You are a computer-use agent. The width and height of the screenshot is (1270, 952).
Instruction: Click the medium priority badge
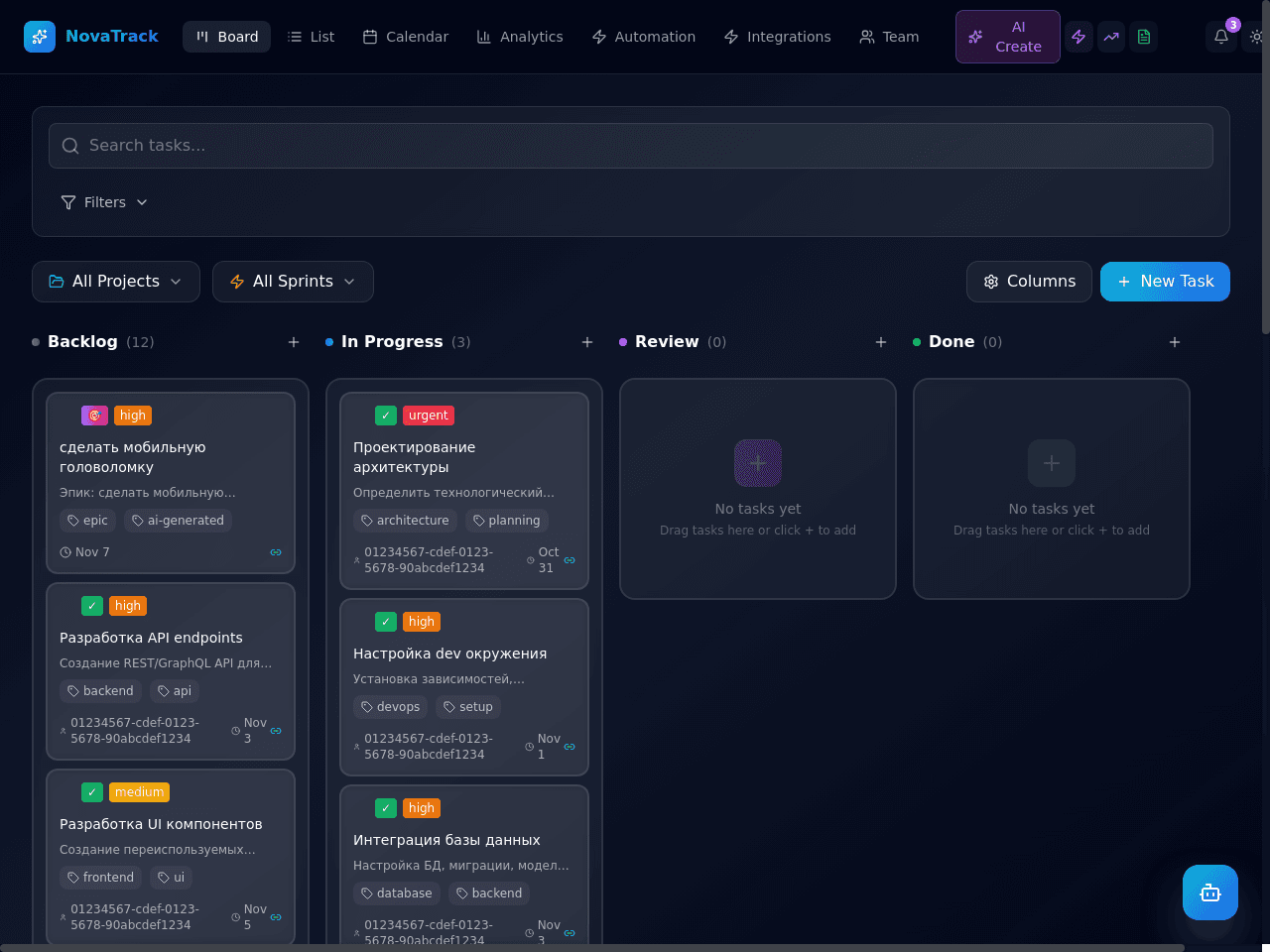(x=139, y=792)
